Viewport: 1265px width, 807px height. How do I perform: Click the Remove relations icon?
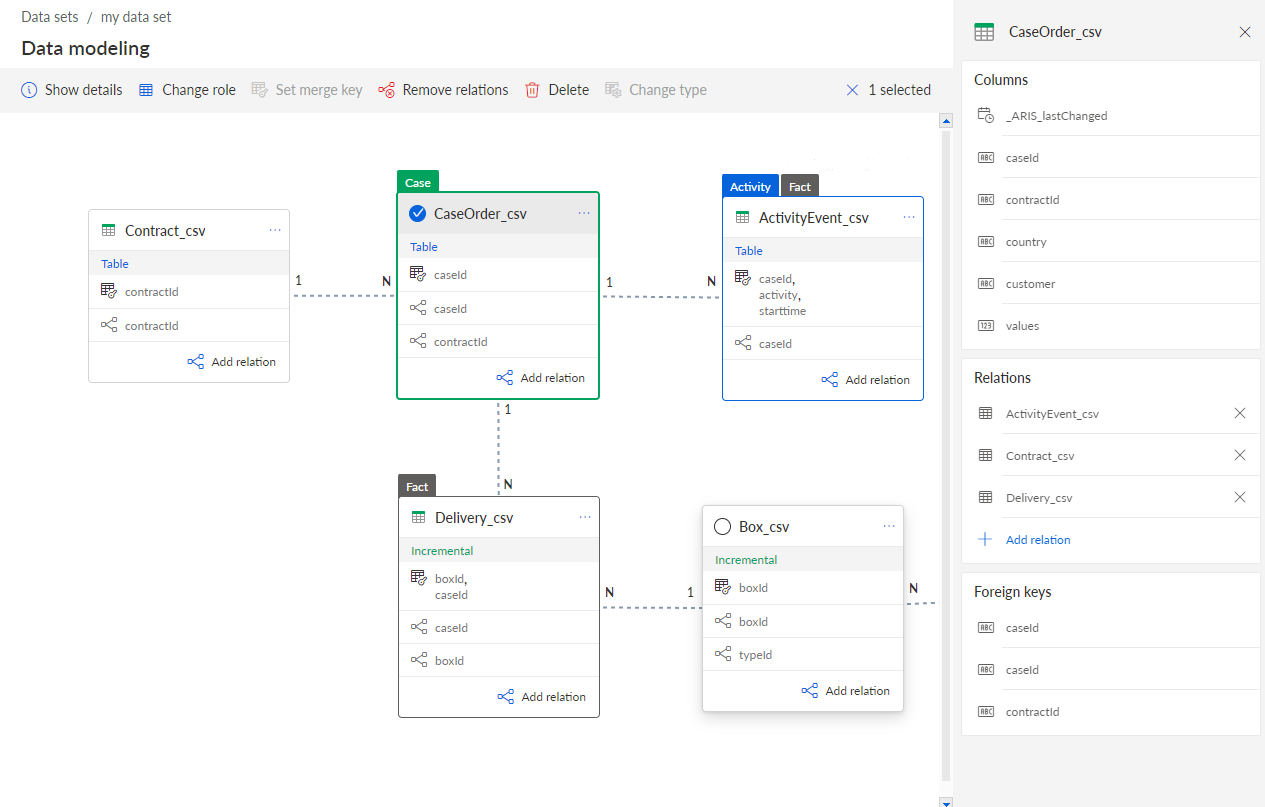386,90
